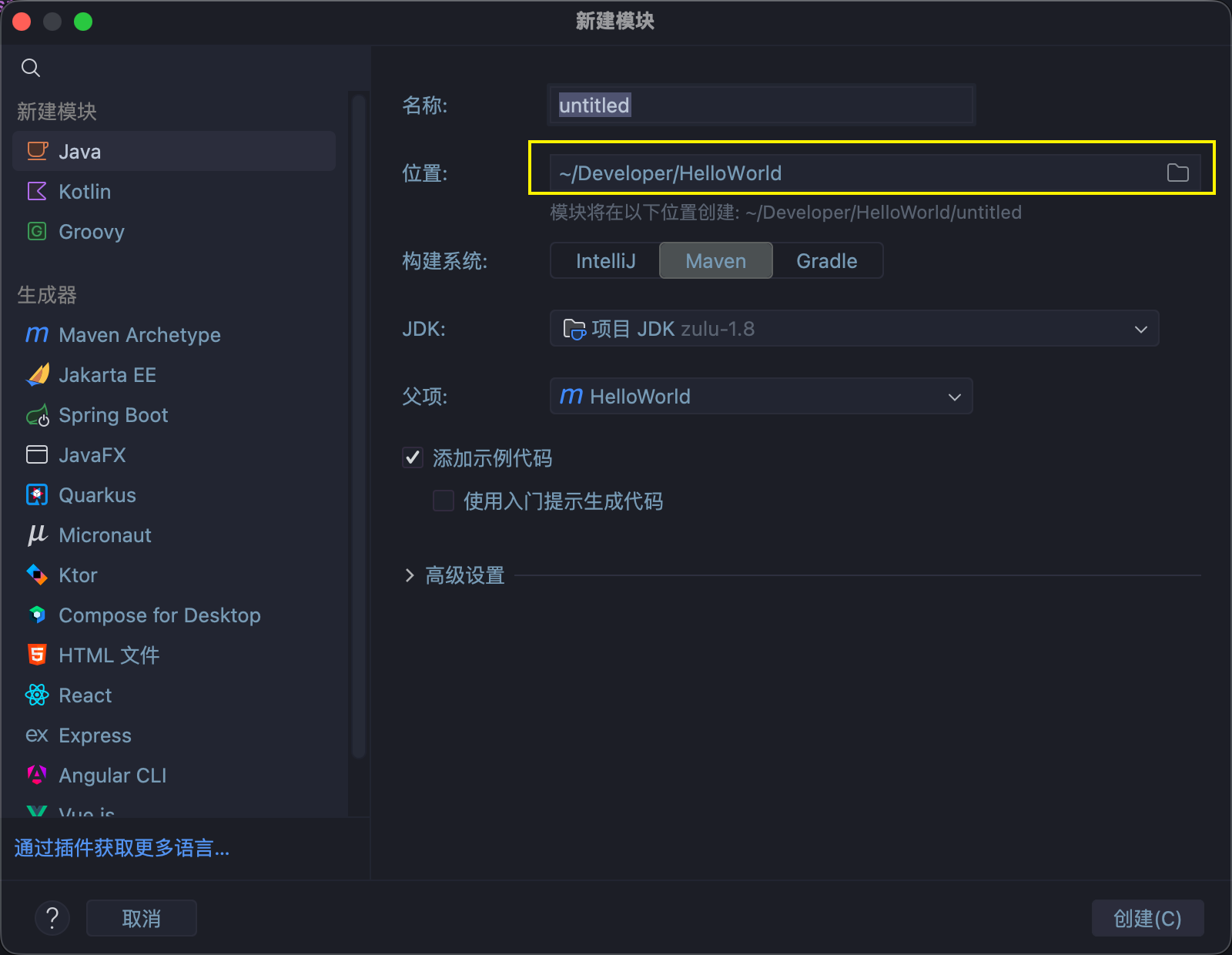The image size is (1232, 955).
Task: Uncheck the 添加示例代码 checkbox
Action: [x=413, y=458]
